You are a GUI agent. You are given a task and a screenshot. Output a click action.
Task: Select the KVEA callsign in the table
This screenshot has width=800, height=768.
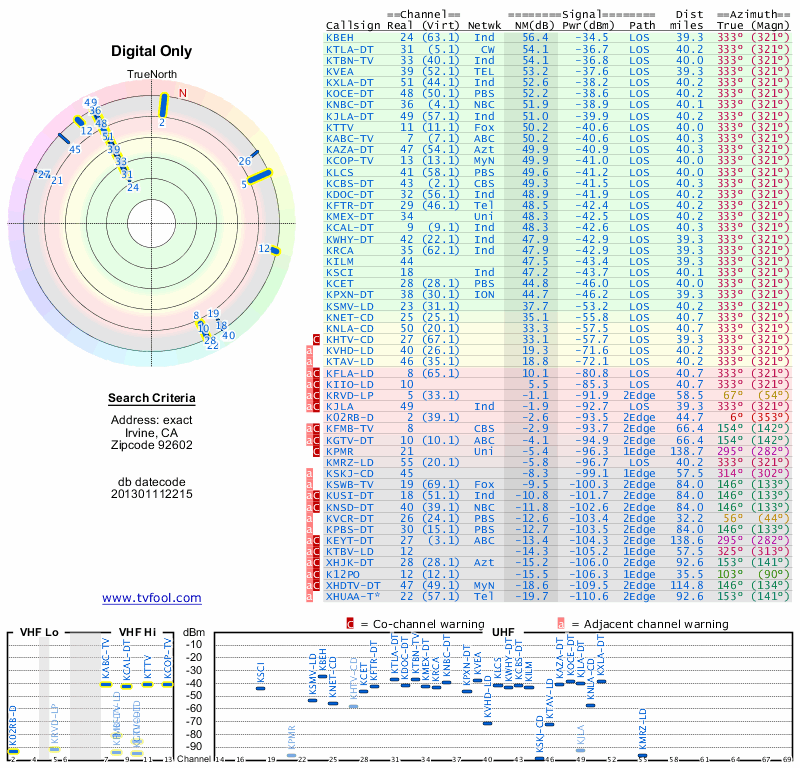(x=340, y=71)
